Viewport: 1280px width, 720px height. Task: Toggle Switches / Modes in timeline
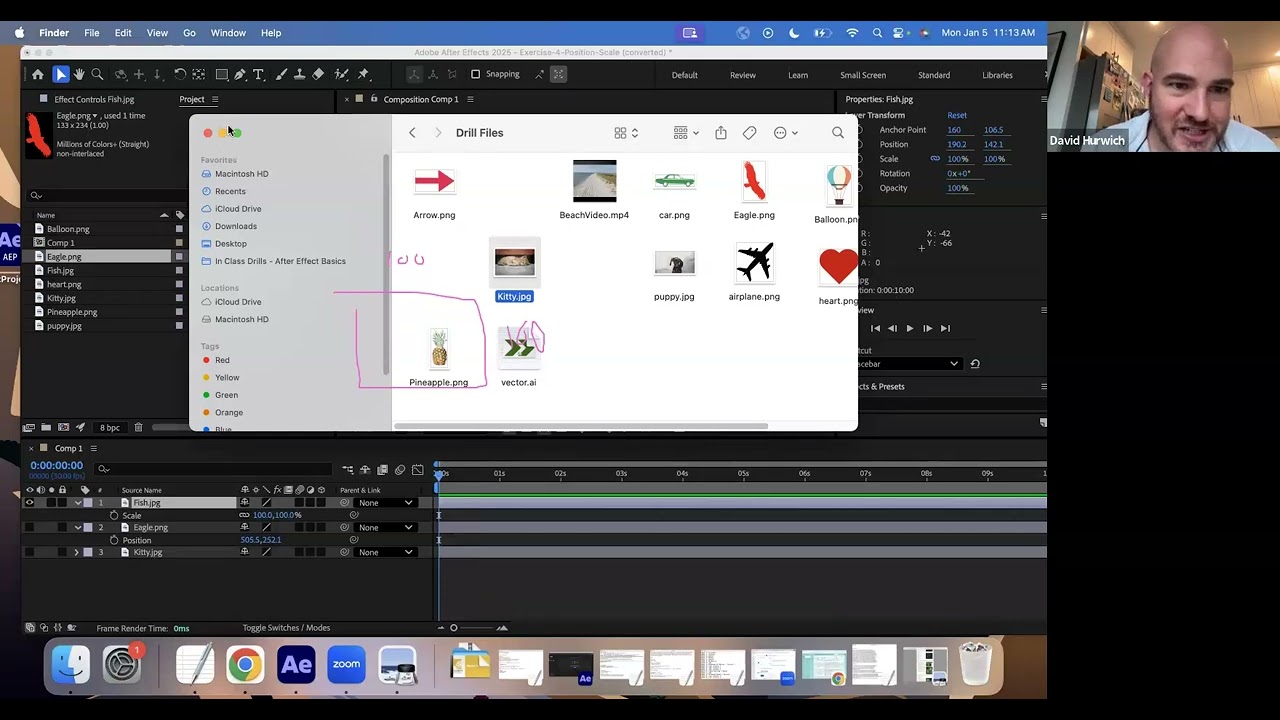286,628
